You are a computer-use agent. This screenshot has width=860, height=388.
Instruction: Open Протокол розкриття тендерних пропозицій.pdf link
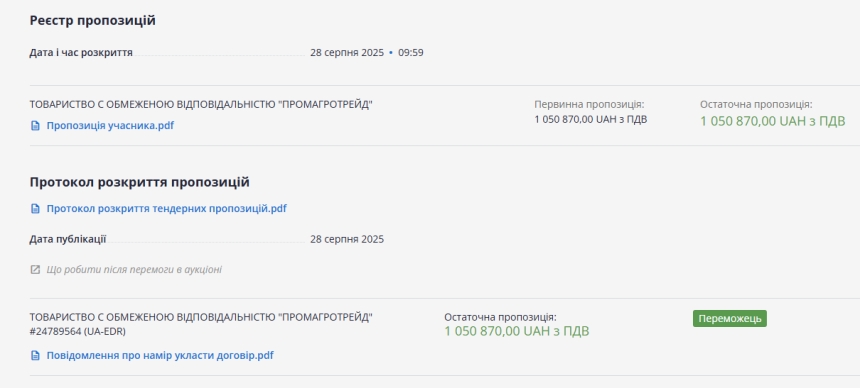pos(167,209)
